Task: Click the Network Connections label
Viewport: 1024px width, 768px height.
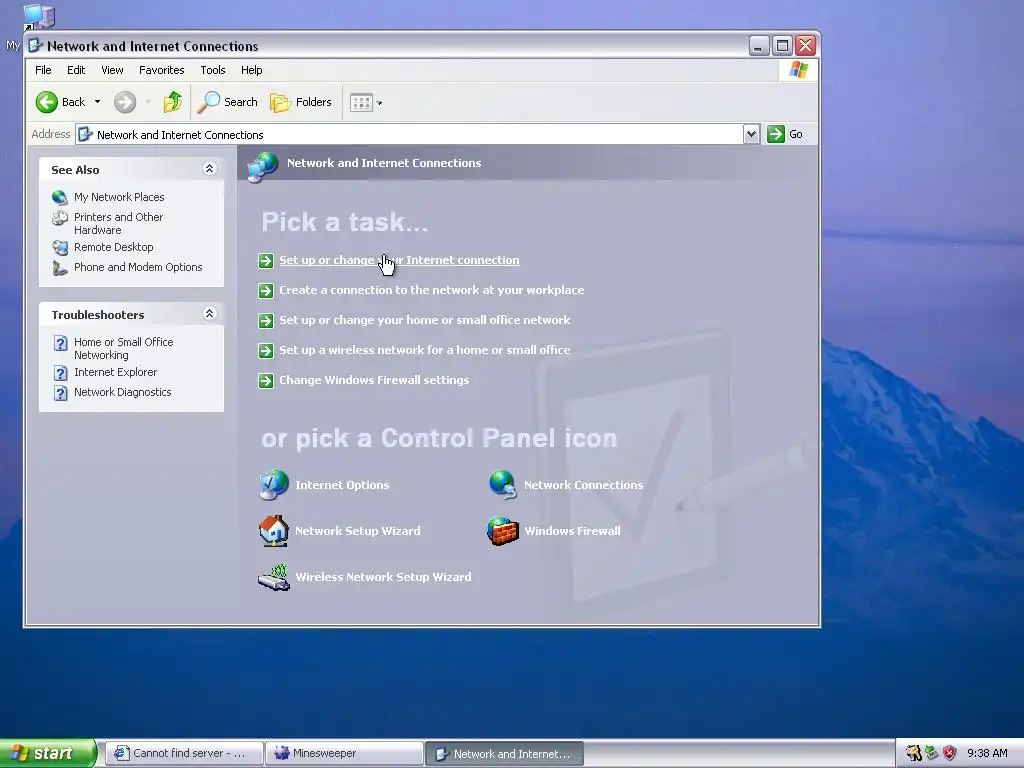Action: 583,485
